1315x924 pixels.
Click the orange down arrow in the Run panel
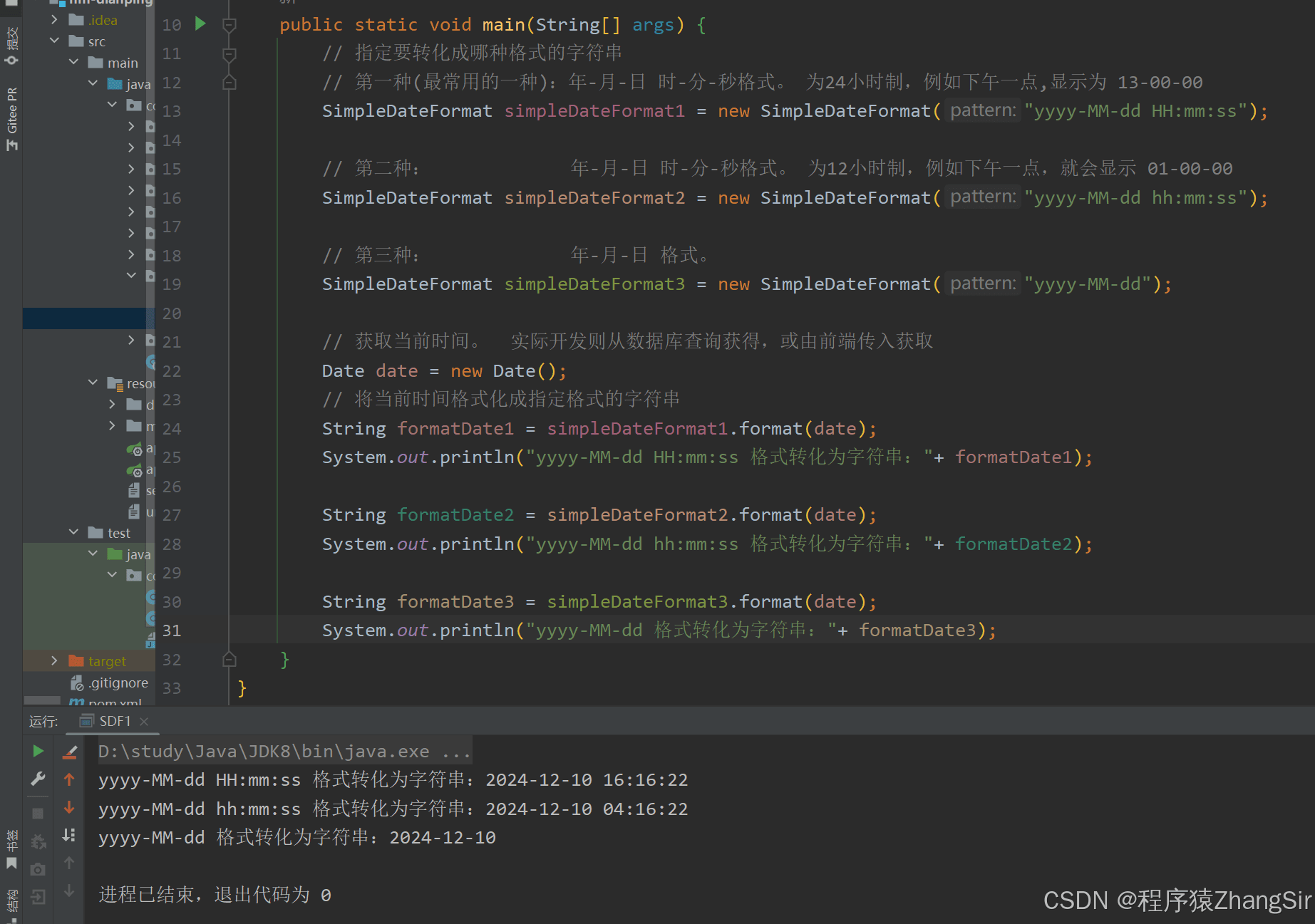(x=69, y=807)
